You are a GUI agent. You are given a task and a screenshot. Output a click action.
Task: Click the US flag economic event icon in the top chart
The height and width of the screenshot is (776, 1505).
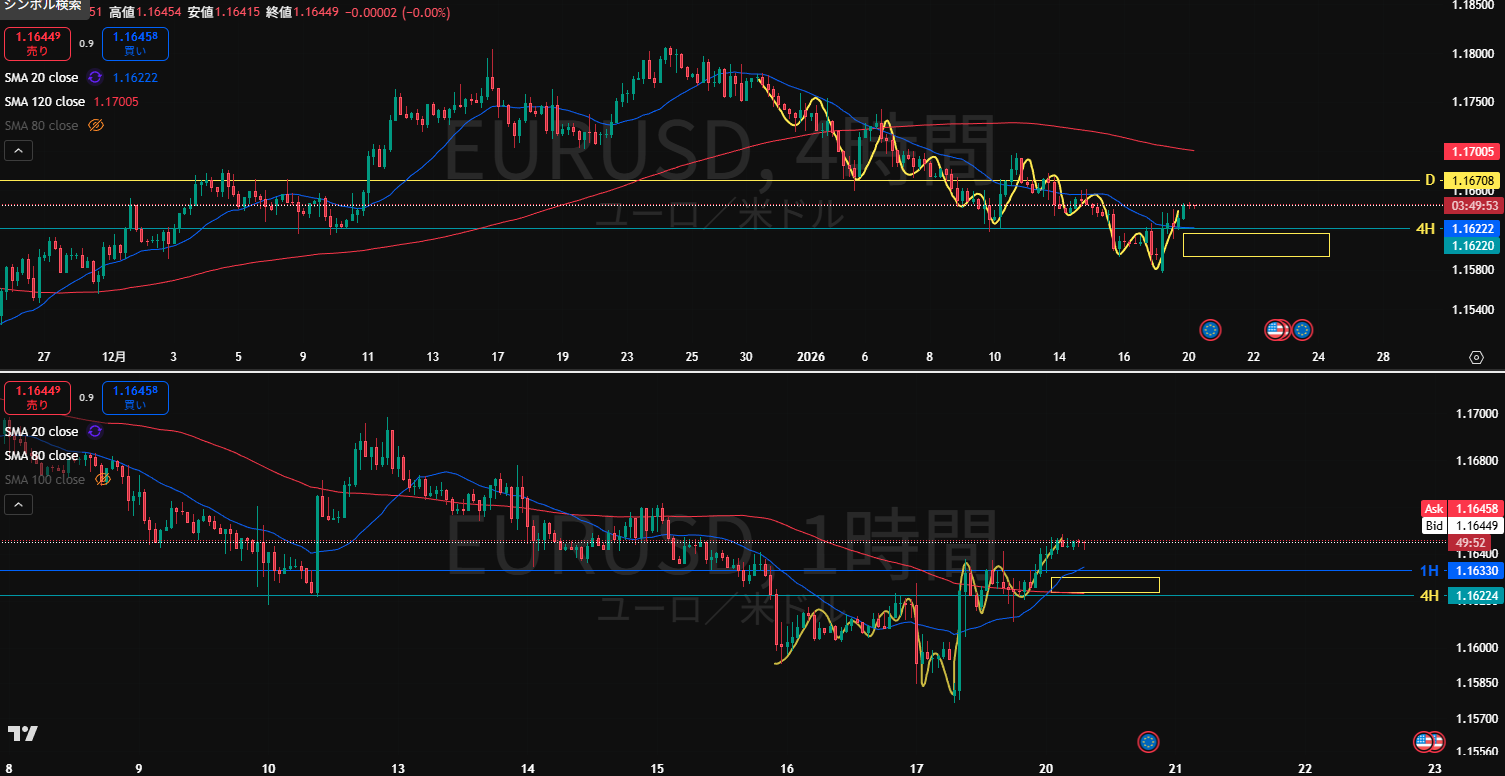pyautogui.click(x=1276, y=329)
